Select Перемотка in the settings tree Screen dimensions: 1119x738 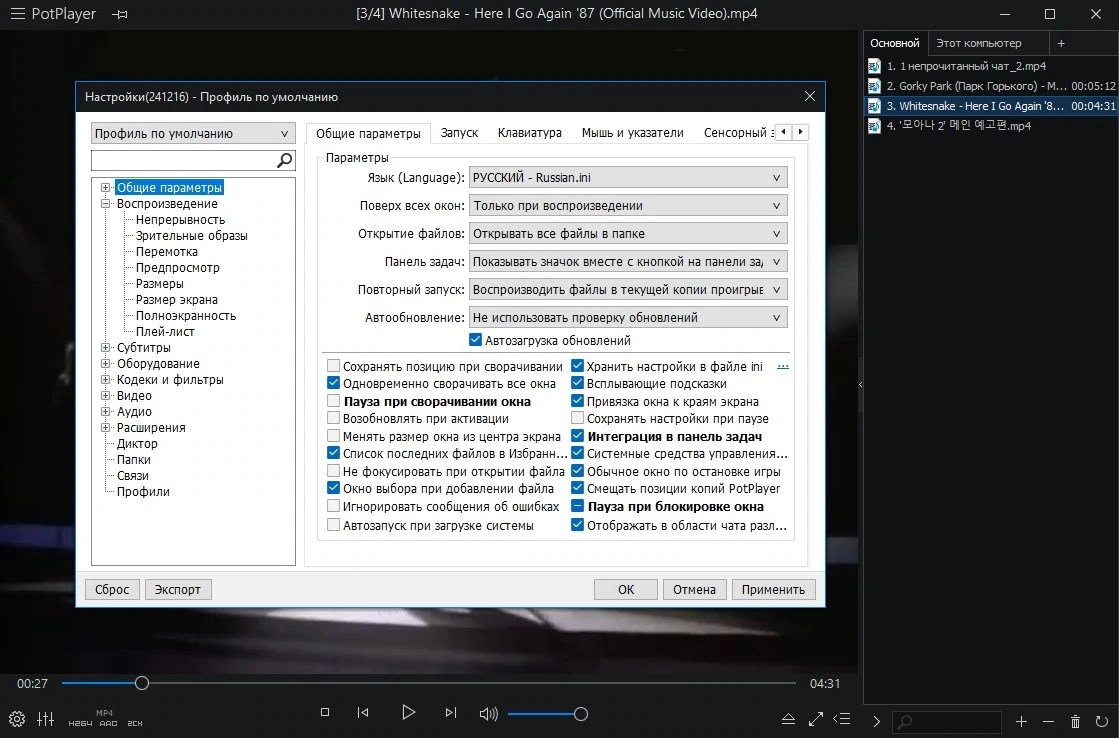click(166, 251)
